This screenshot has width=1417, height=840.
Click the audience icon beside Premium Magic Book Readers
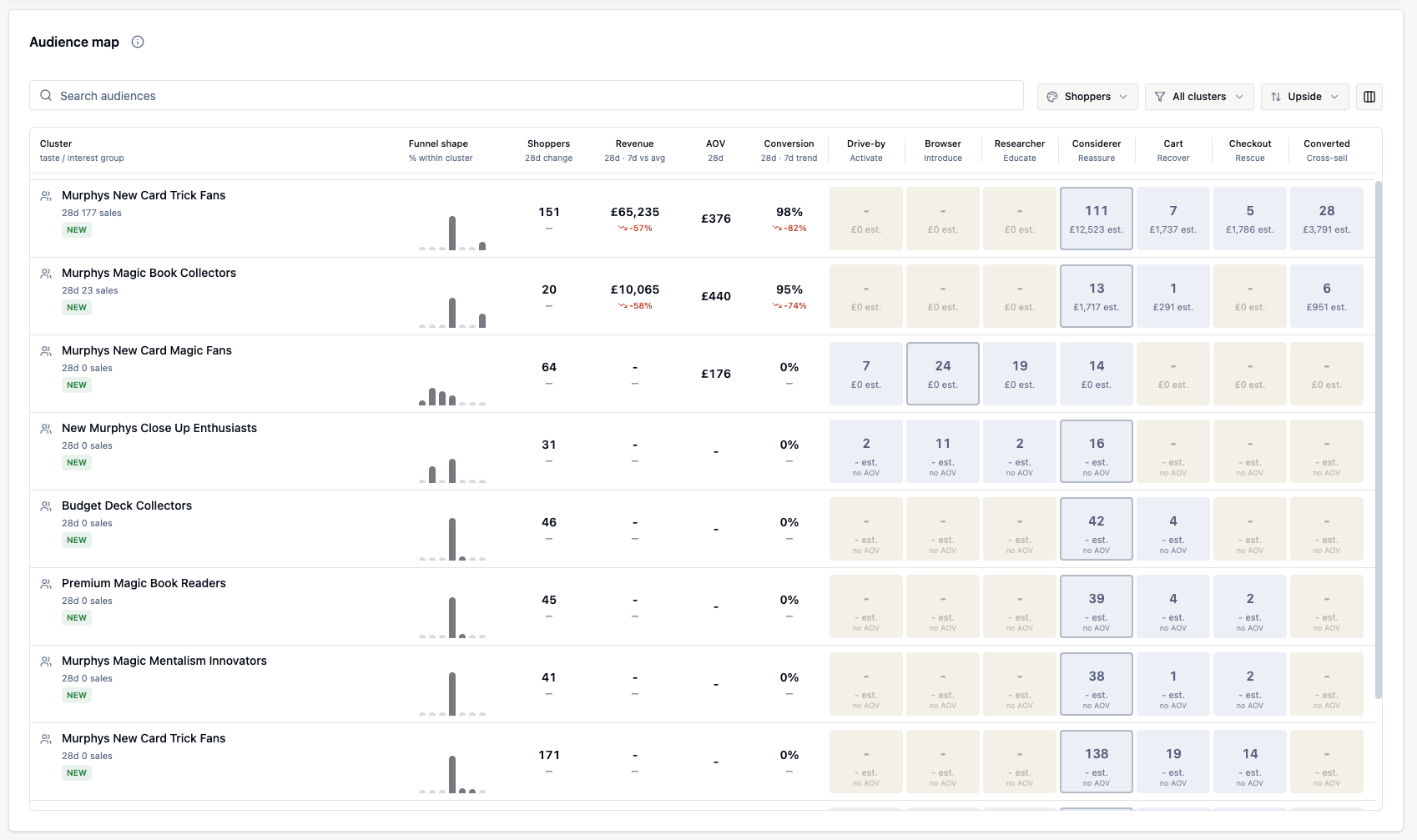click(x=46, y=584)
